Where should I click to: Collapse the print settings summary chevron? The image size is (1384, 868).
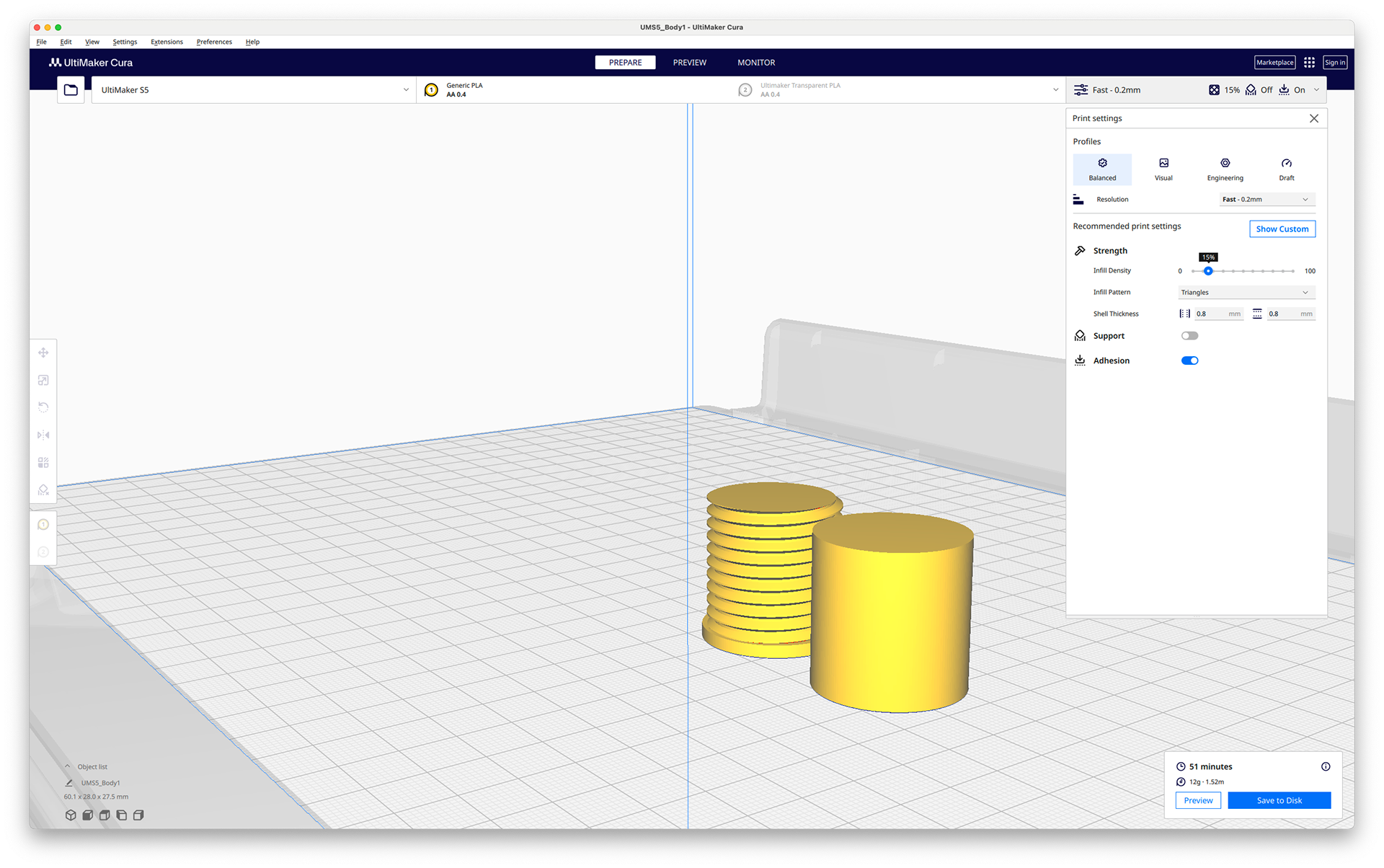1316,90
